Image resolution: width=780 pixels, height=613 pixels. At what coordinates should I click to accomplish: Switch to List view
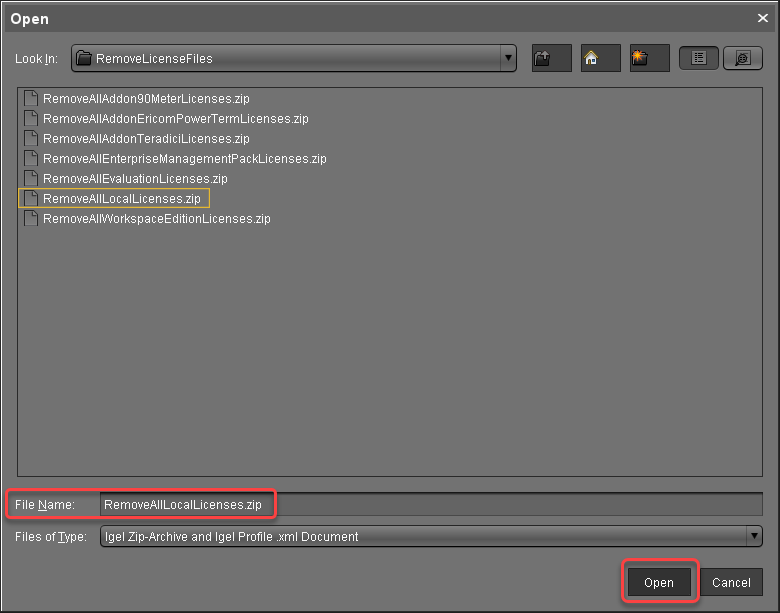[x=699, y=58]
